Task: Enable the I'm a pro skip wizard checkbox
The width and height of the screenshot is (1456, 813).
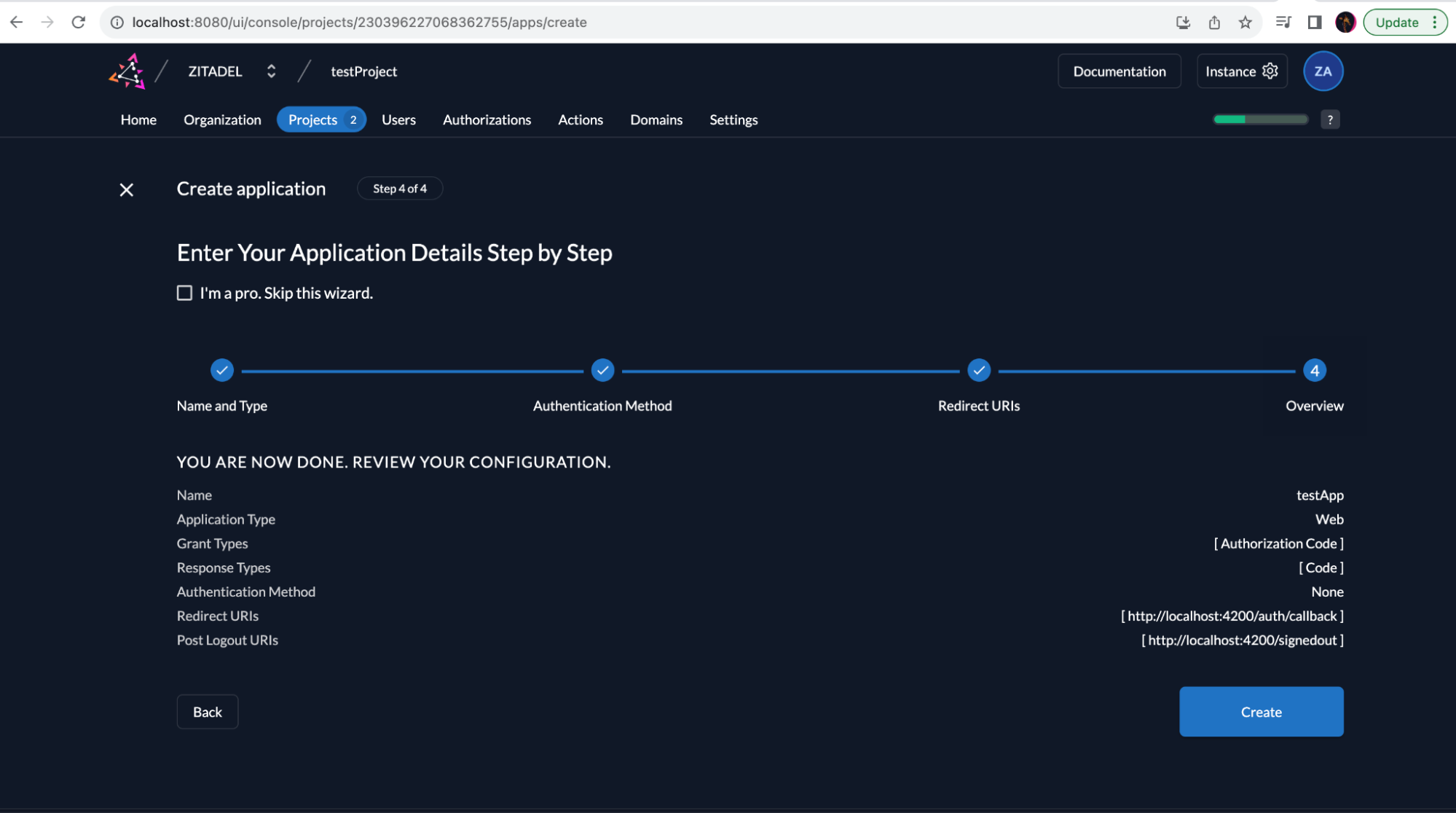Action: point(184,294)
